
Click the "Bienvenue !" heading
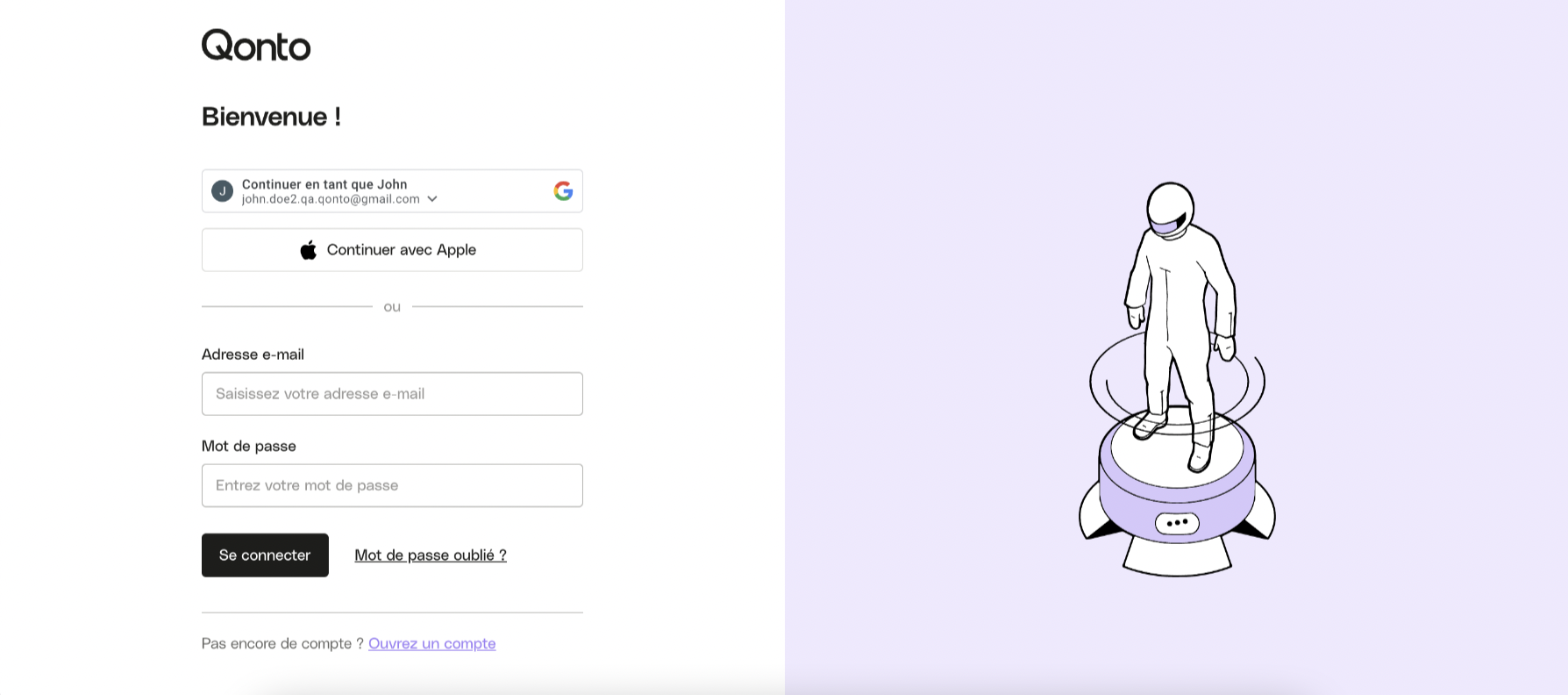click(271, 117)
